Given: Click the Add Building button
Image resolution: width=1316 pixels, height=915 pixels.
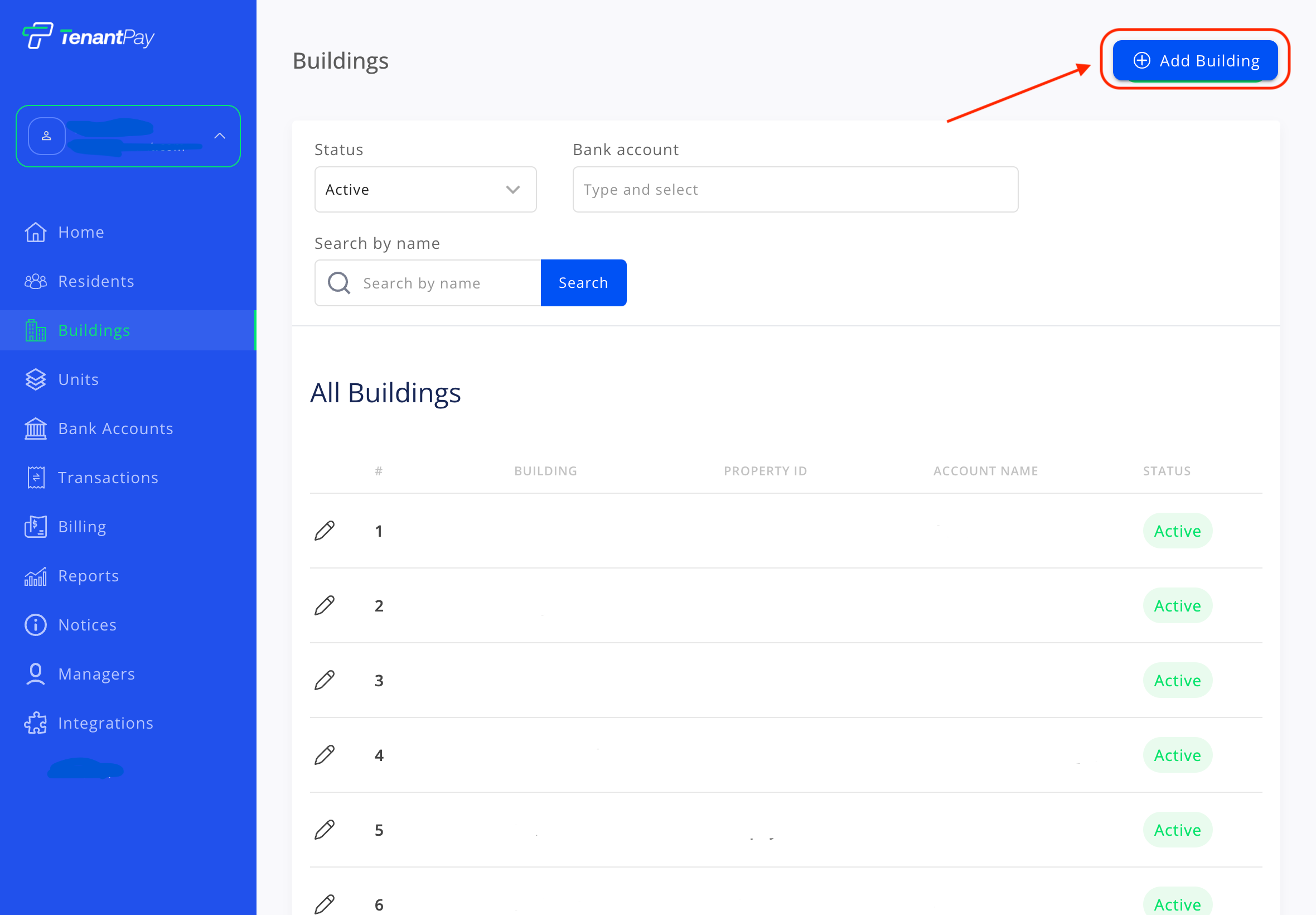Looking at the screenshot, I should [1194, 61].
